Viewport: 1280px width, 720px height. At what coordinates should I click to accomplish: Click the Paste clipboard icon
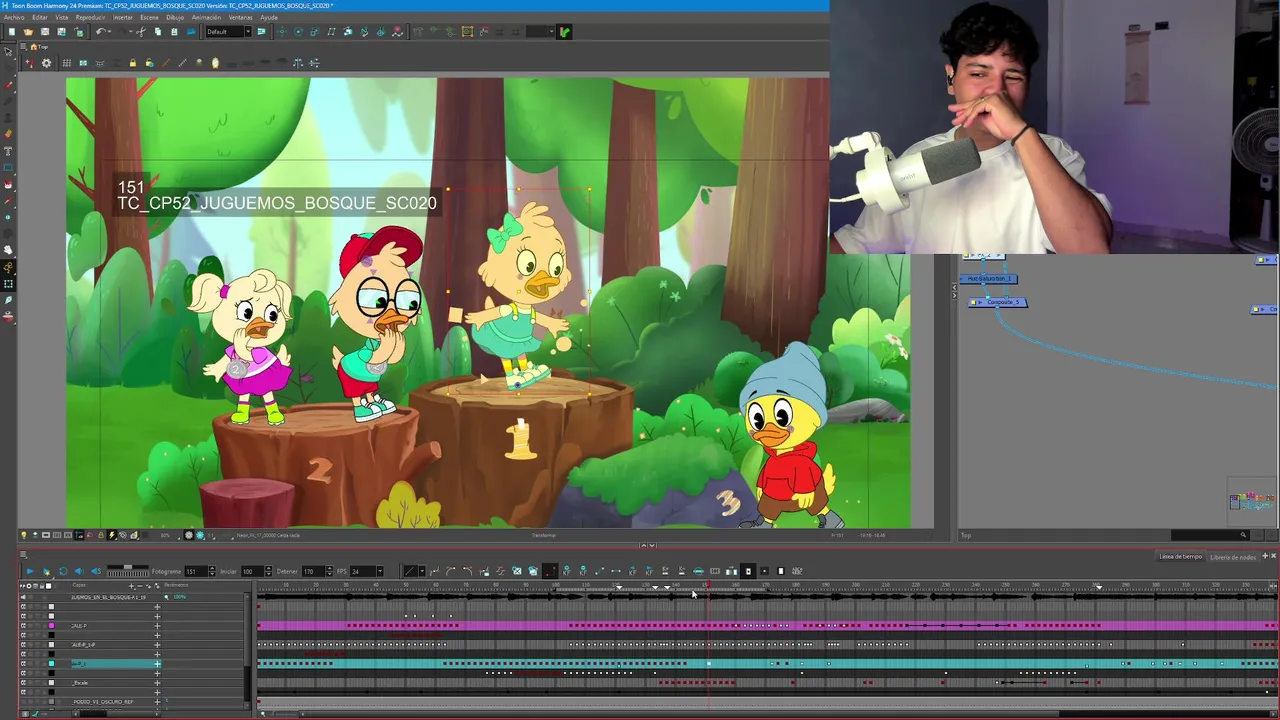pyautogui.click(x=174, y=32)
